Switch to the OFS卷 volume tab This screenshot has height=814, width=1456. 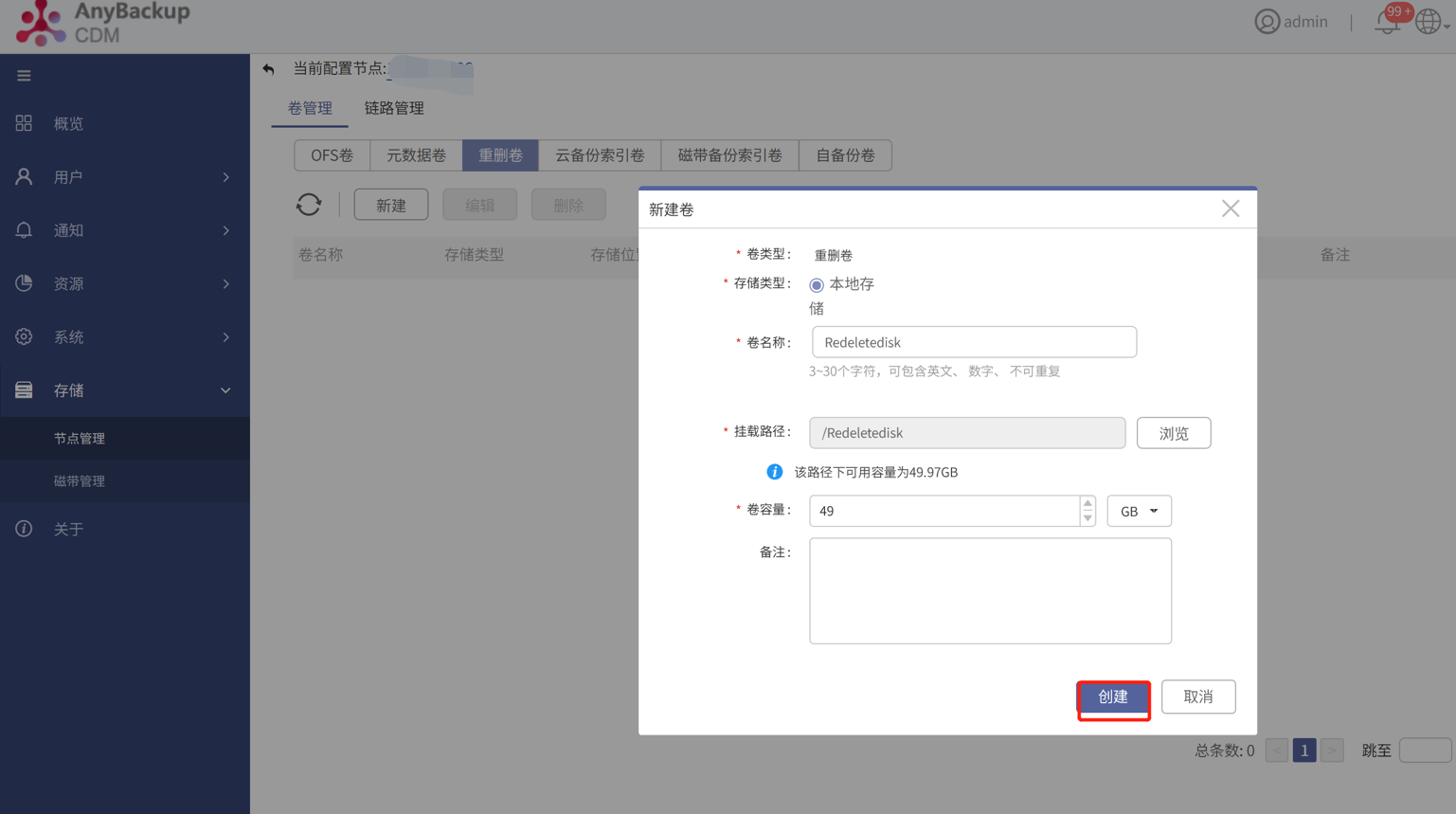point(331,154)
